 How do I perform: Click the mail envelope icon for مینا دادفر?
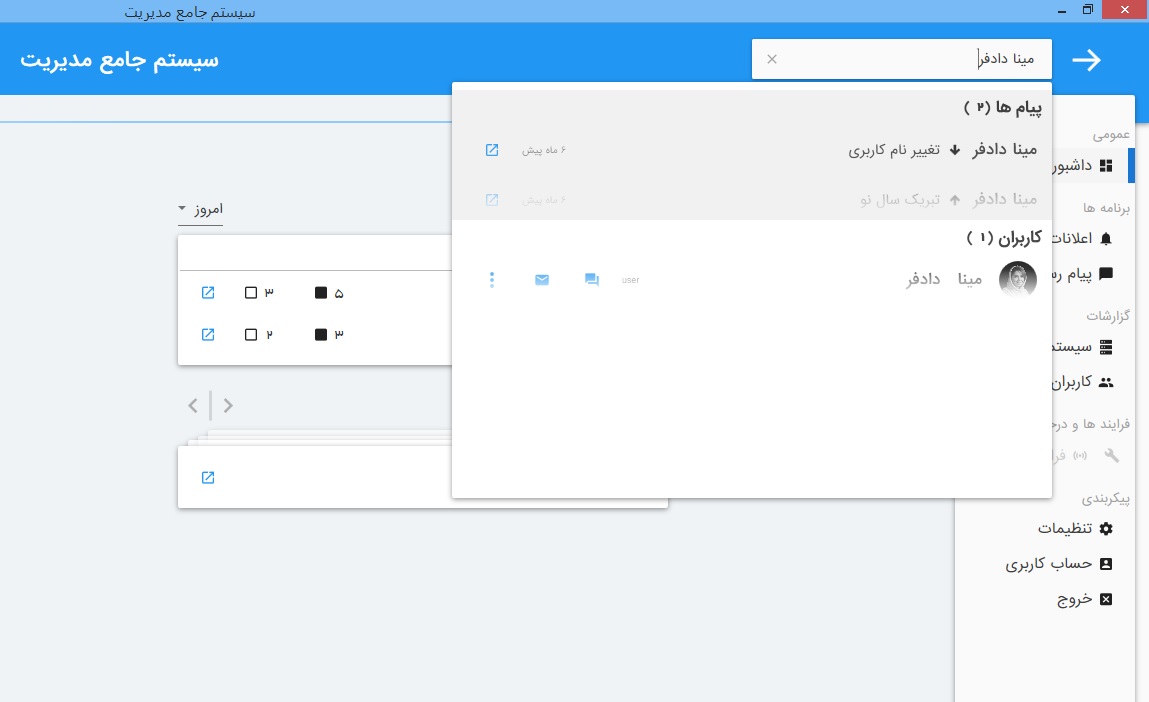(x=542, y=280)
